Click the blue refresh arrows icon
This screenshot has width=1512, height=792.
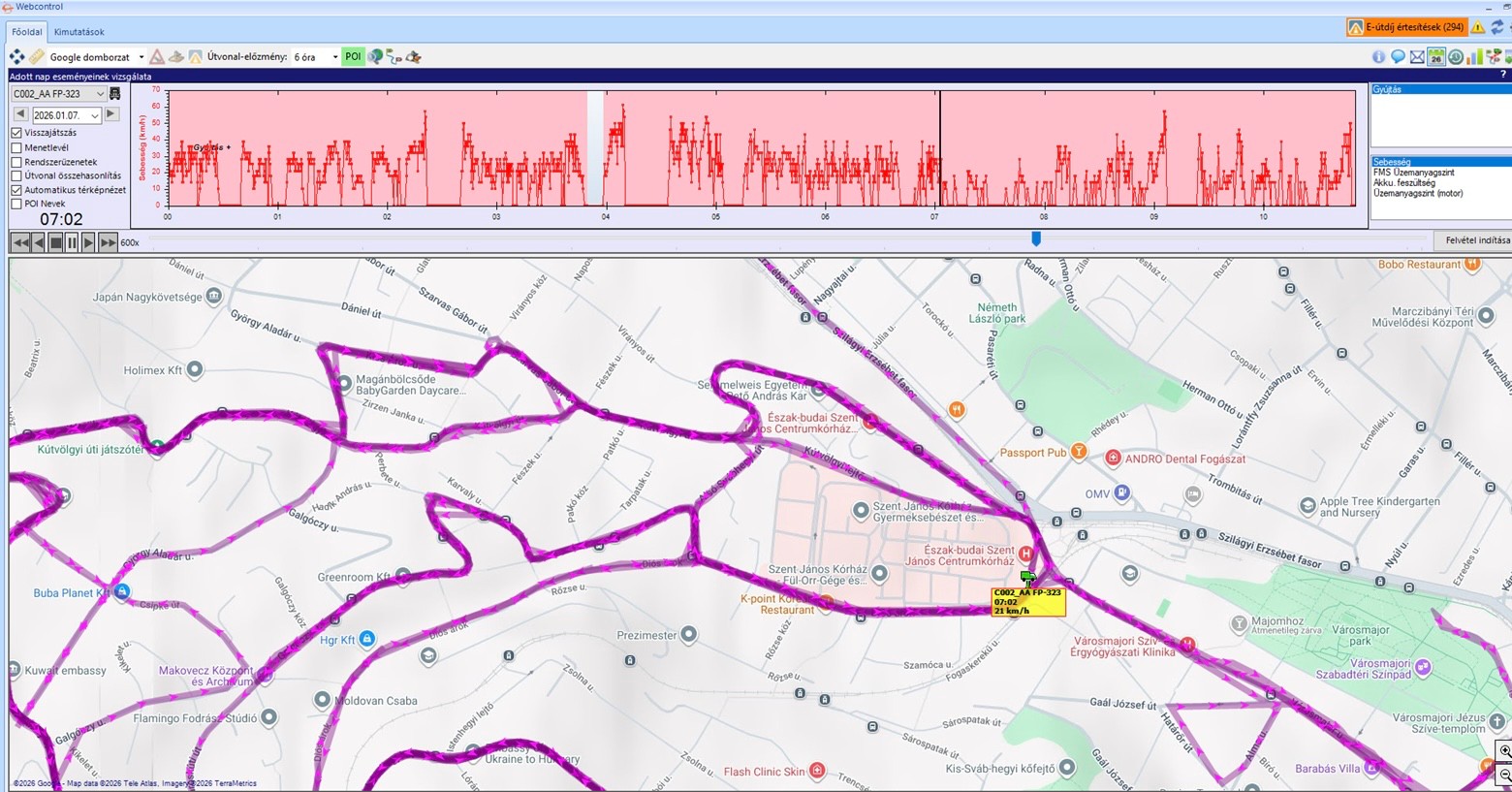(1497, 27)
